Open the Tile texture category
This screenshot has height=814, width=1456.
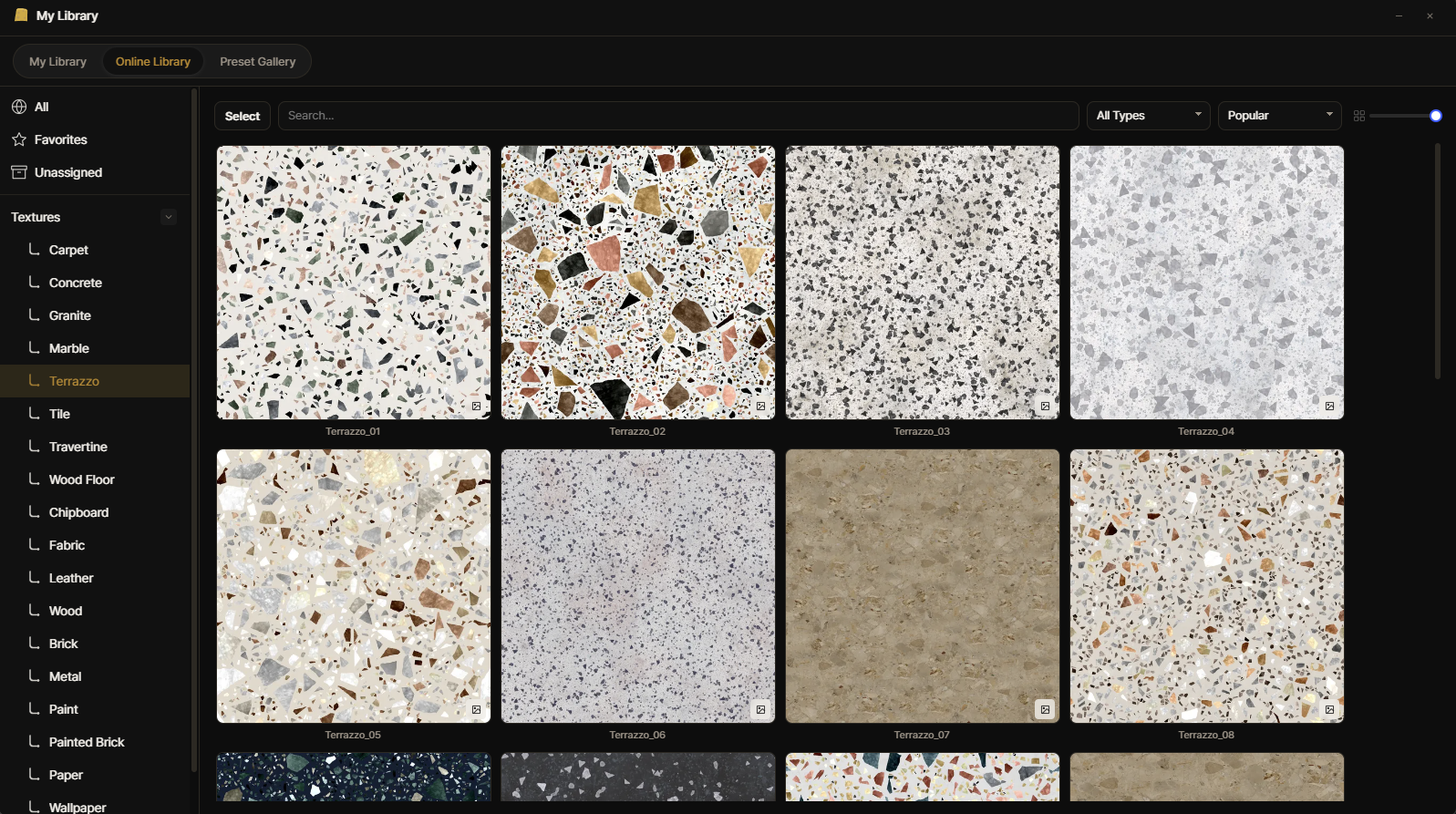(95, 414)
